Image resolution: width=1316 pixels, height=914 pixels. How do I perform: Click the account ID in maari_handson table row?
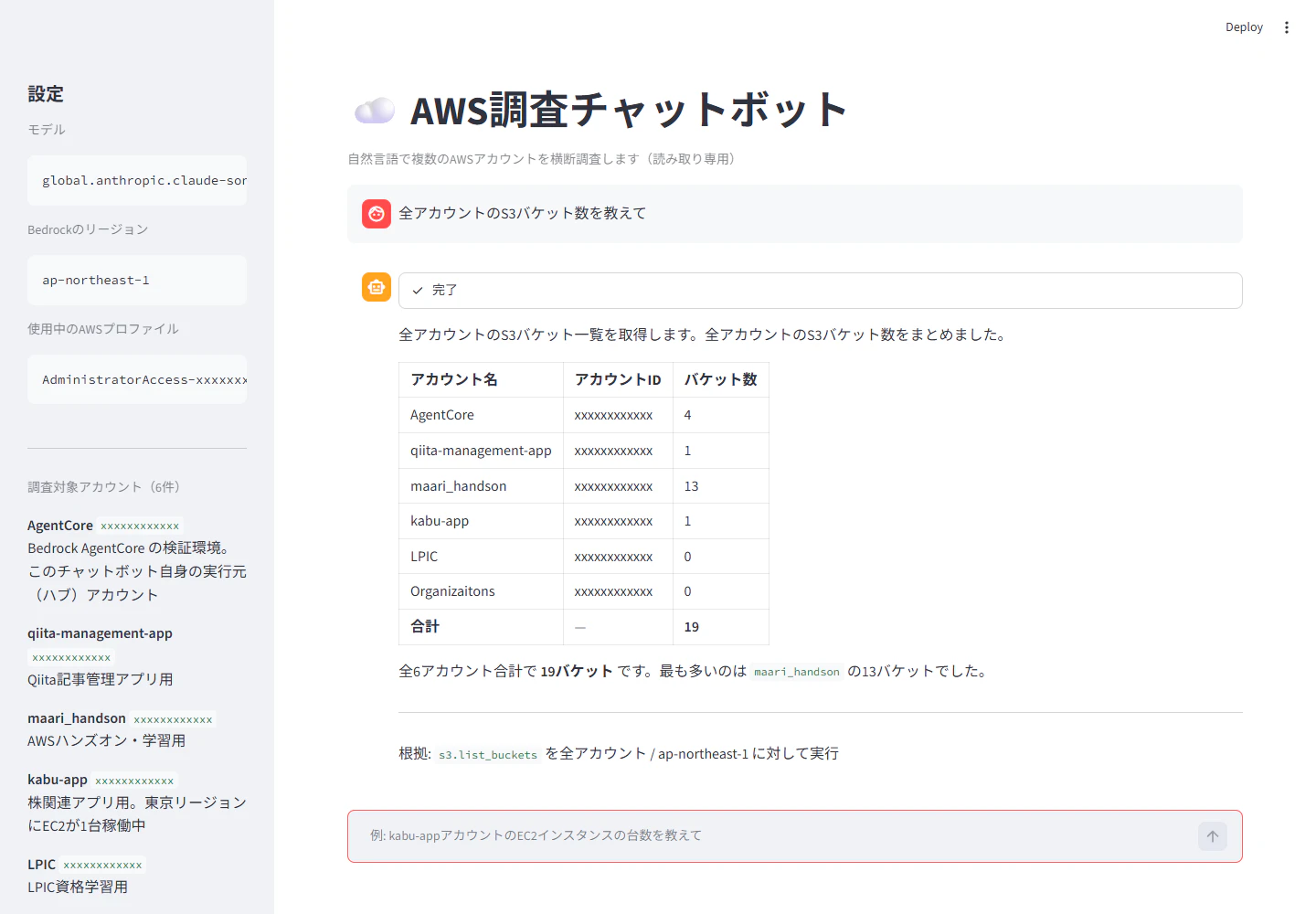click(x=613, y=487)
